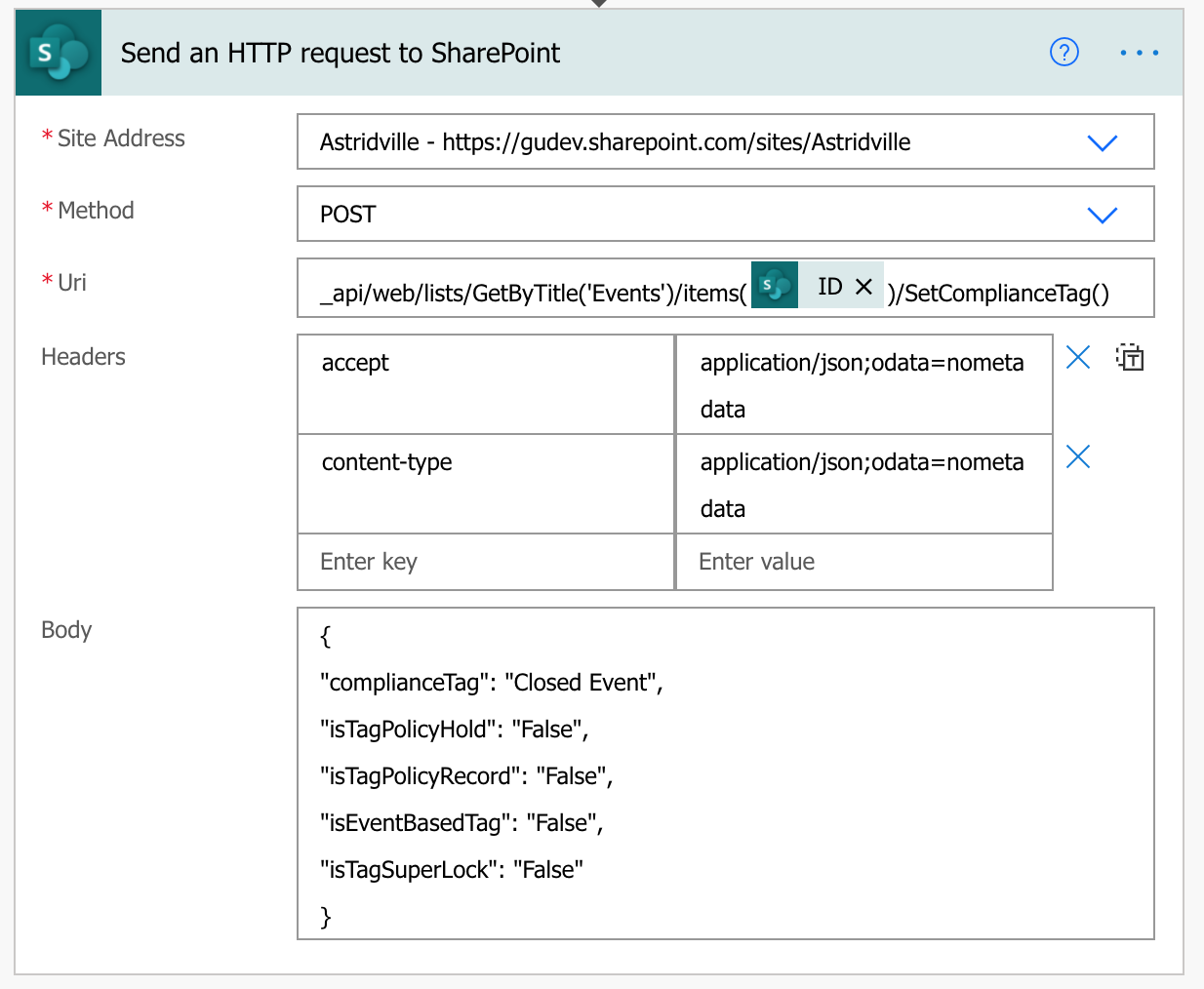Delete the accept header row
Viewport: 1204px width, 989px height.
(x=1078, y=358)
